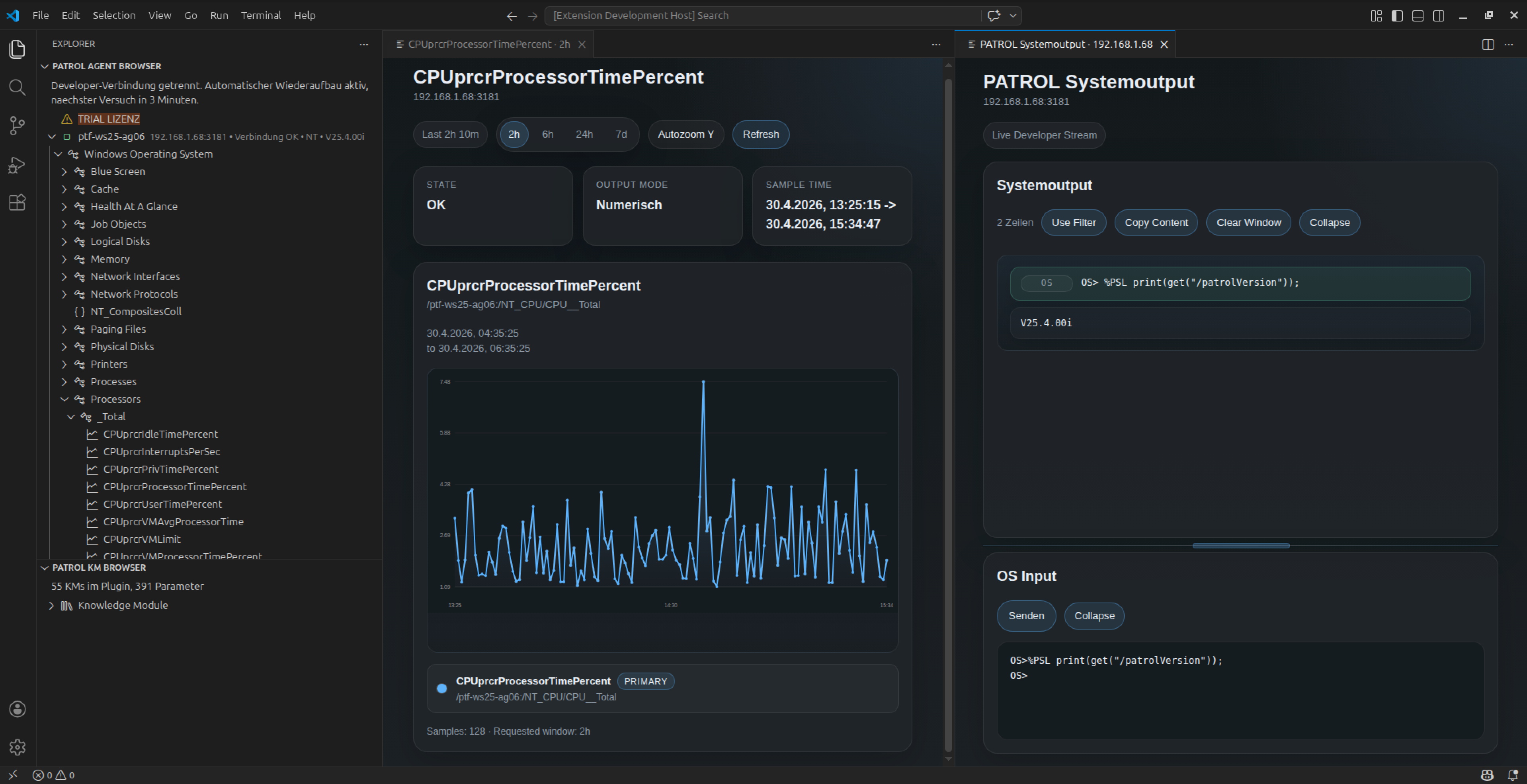This screenshot has height=784, width=1527.
Task: Expand the Network Interfaces tree node
Action: coord(64,277)
